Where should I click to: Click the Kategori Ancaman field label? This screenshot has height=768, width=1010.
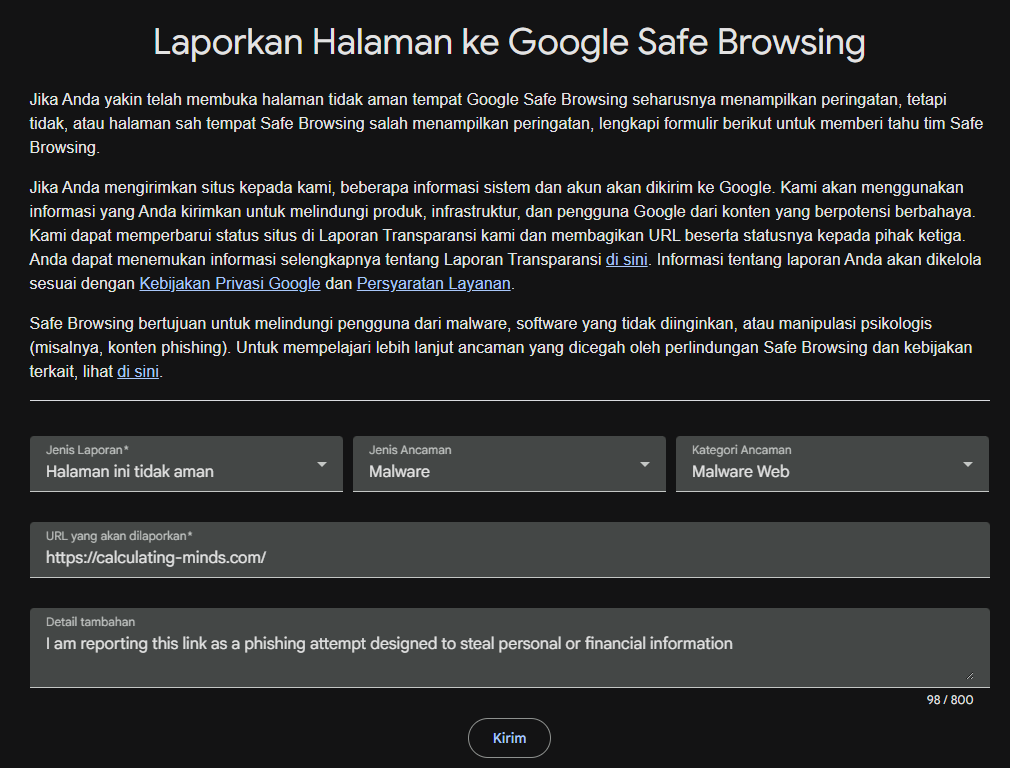pyautogui.click(x=741, y=450)
